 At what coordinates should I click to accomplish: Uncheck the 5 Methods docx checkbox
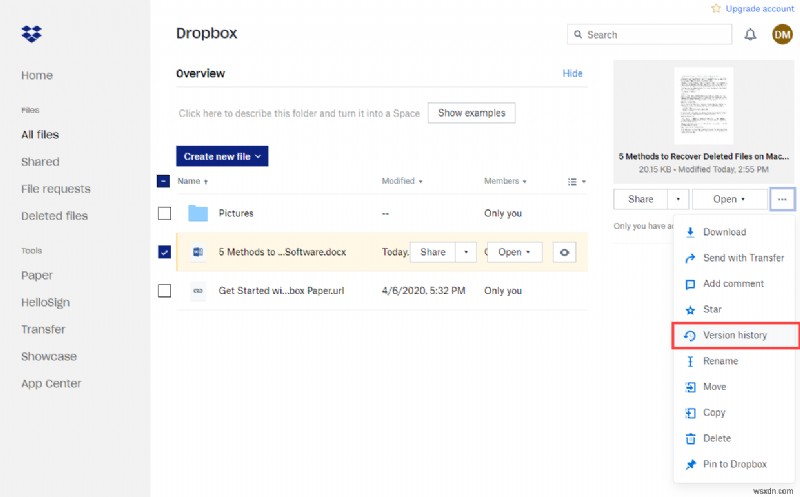(x=164, y=252)
